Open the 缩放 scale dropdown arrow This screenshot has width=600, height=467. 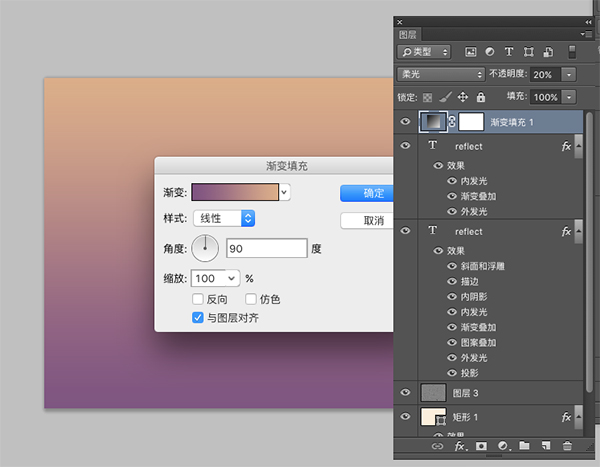pyautogui.click(x=233, y=278)
